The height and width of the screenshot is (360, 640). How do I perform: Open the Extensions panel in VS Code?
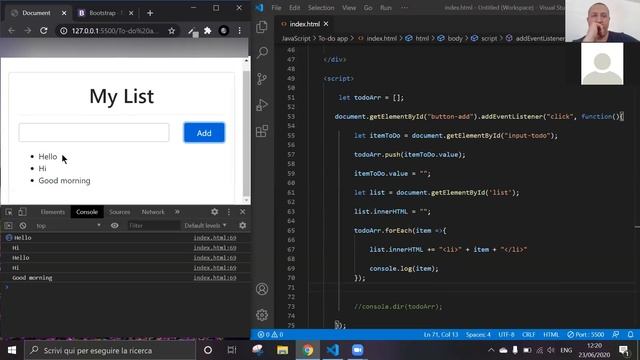(x=262, y=131)
